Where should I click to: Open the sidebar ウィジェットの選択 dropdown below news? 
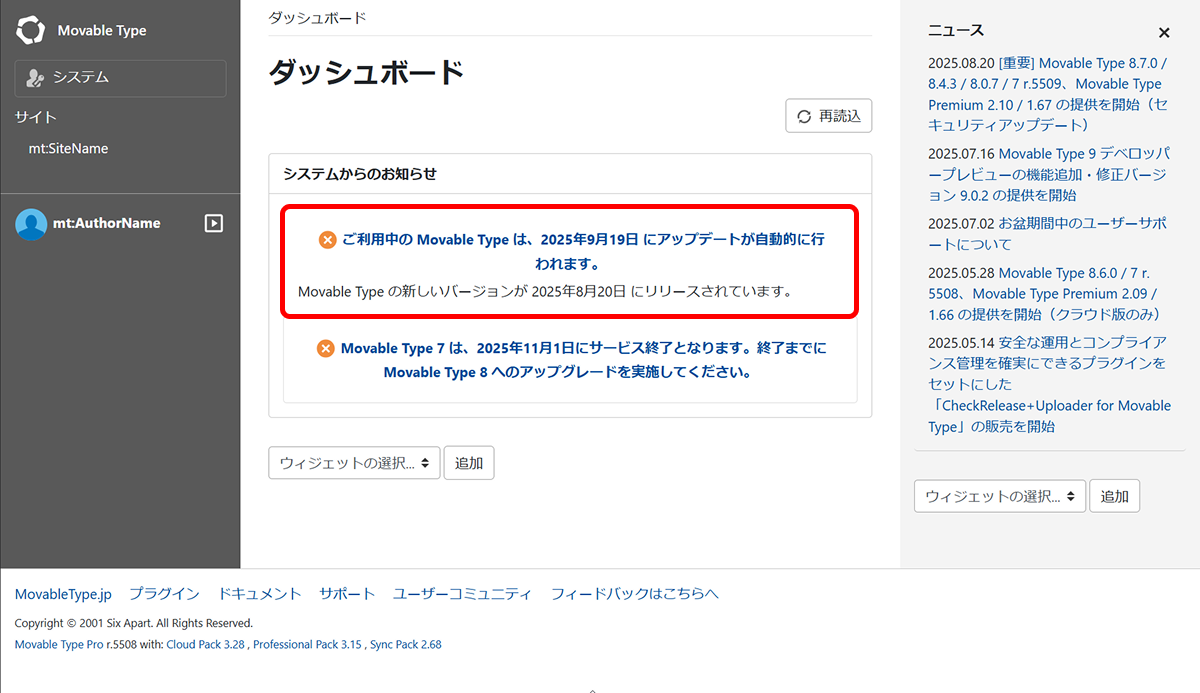[x=1000, y=496]
